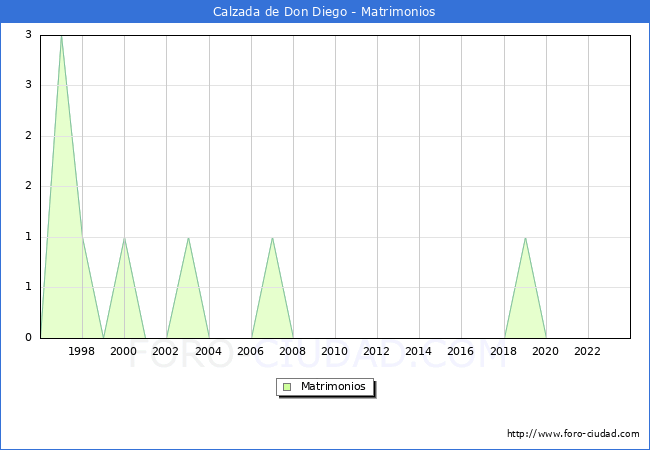This screenshot has height=450, width=650.
Task: Click the 2014 x-axis label
Action: coord(419,351)
